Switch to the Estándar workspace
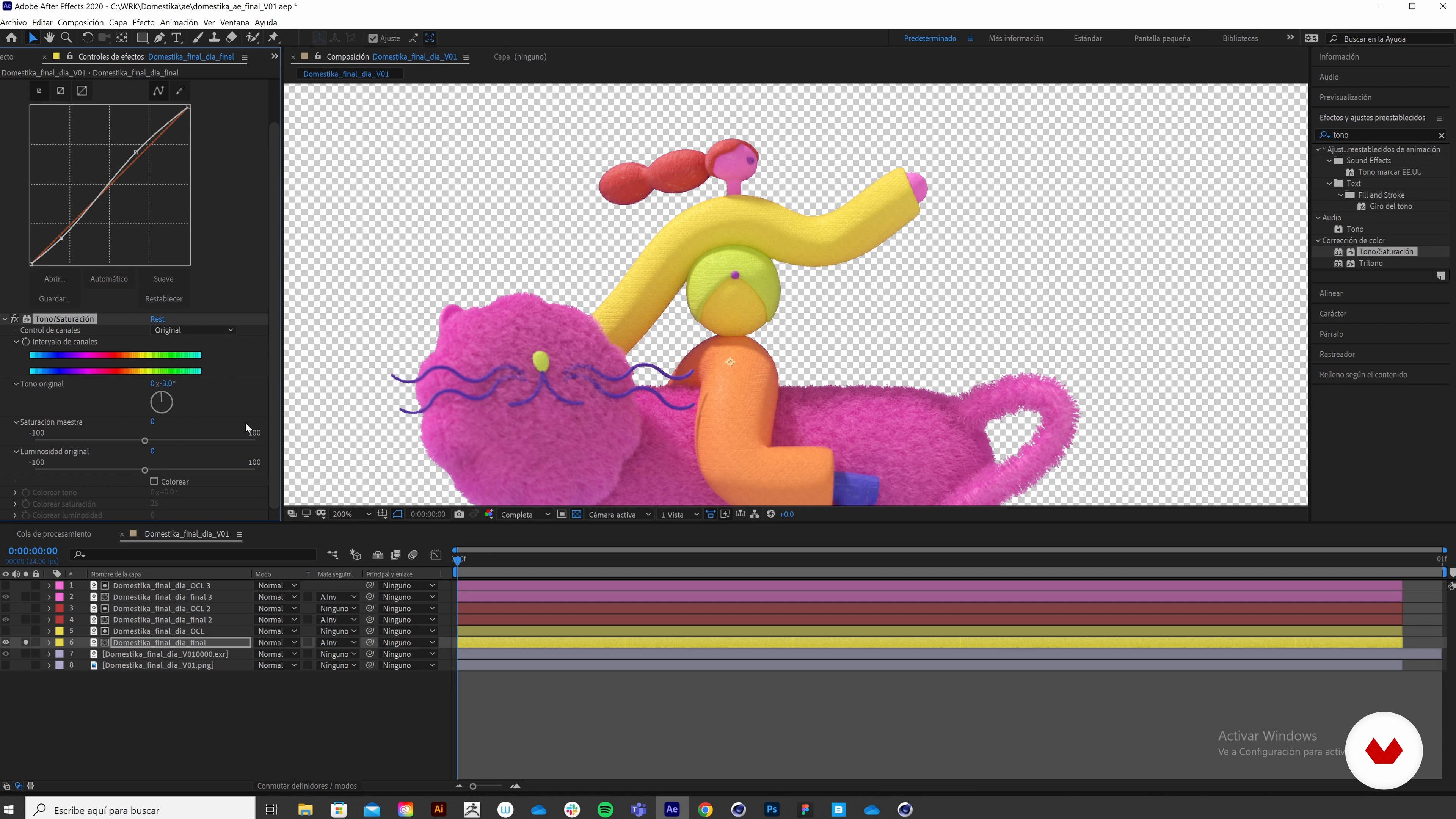 point(1087,38)
